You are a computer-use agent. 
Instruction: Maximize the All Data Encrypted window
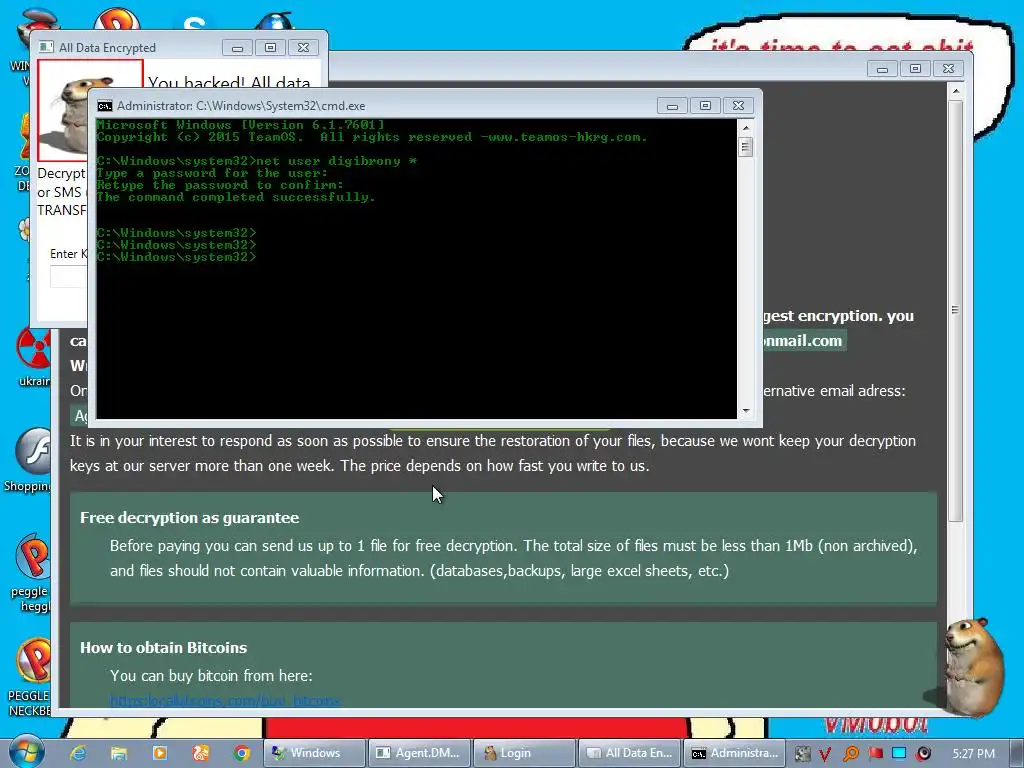pos(270,48)
